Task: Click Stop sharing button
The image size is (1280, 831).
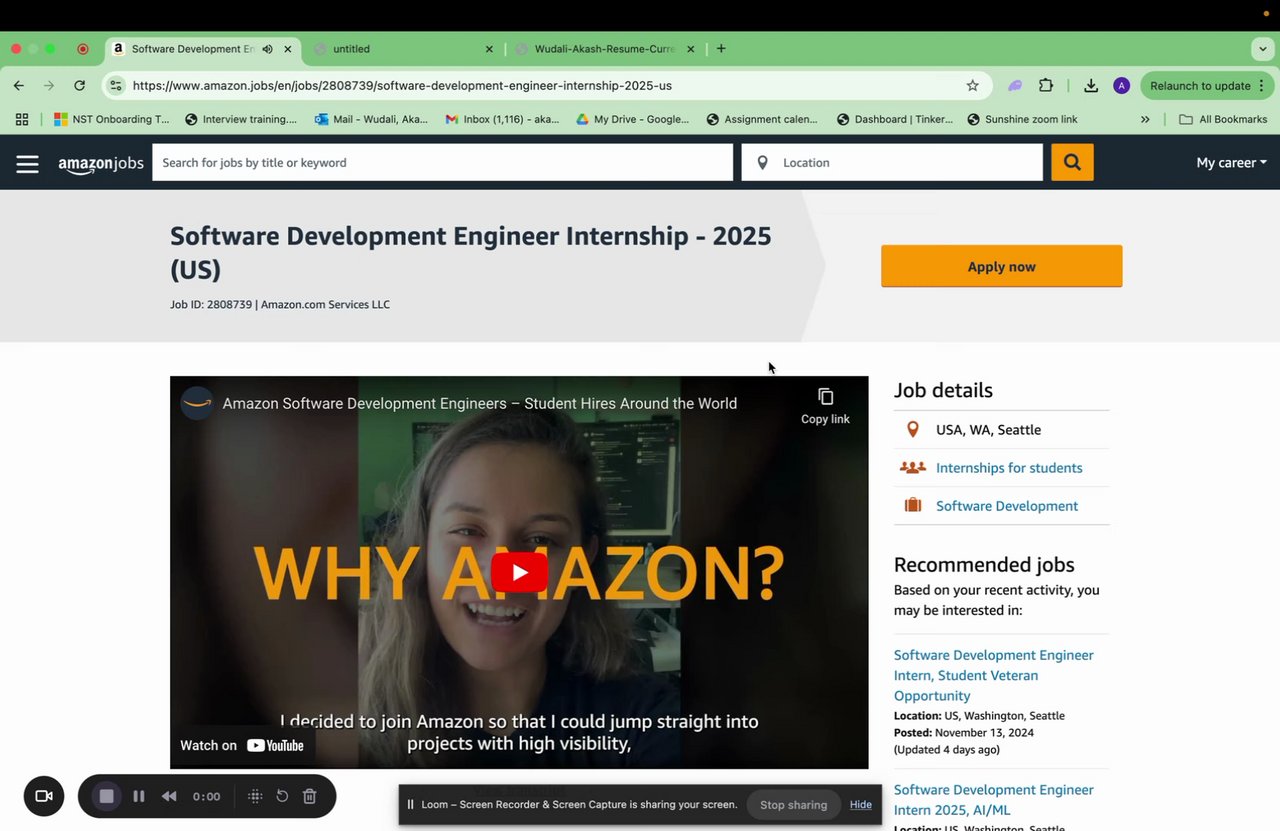Action: pos(793,804)
